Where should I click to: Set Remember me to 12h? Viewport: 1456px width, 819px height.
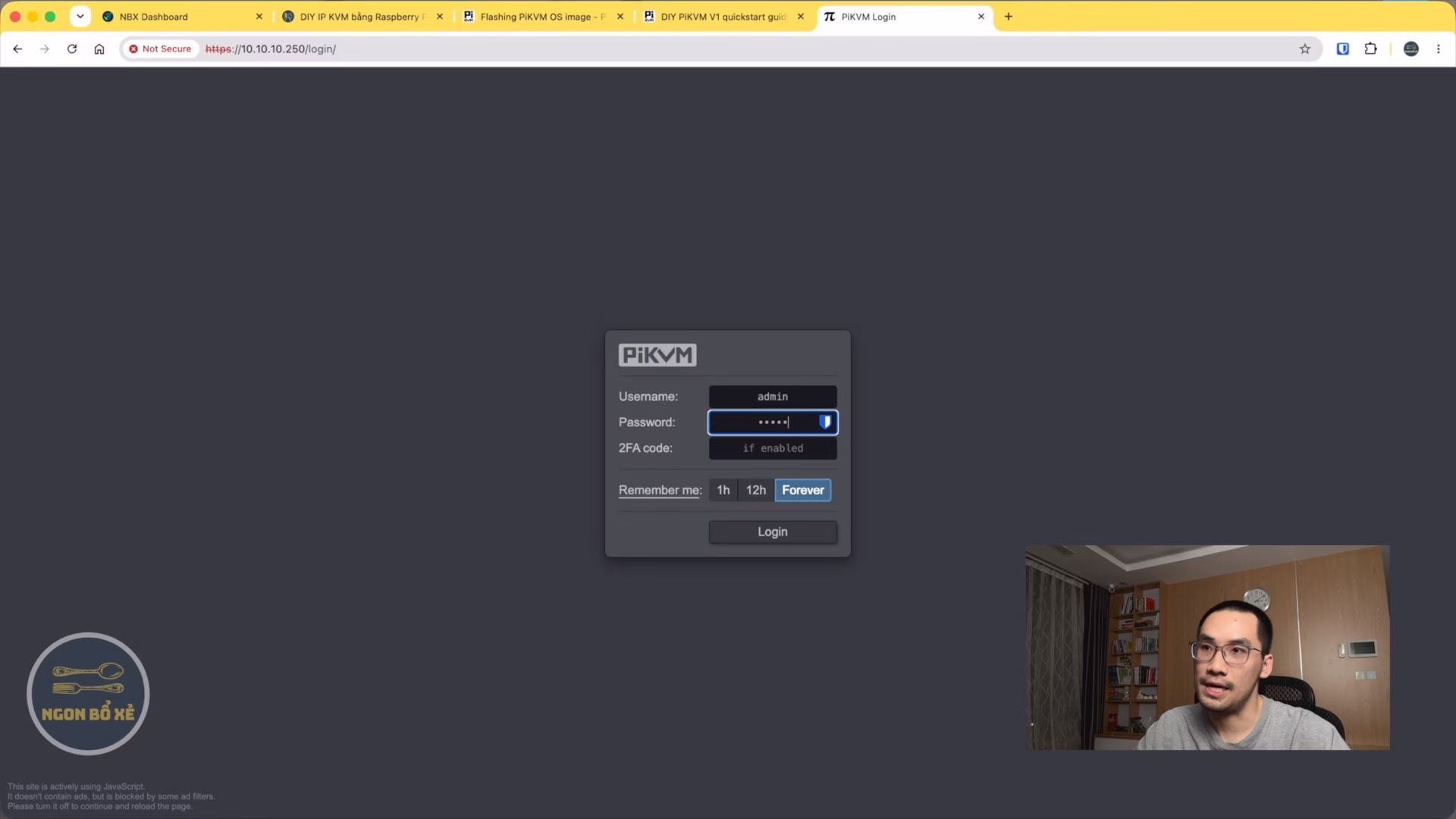pos(756,490)
